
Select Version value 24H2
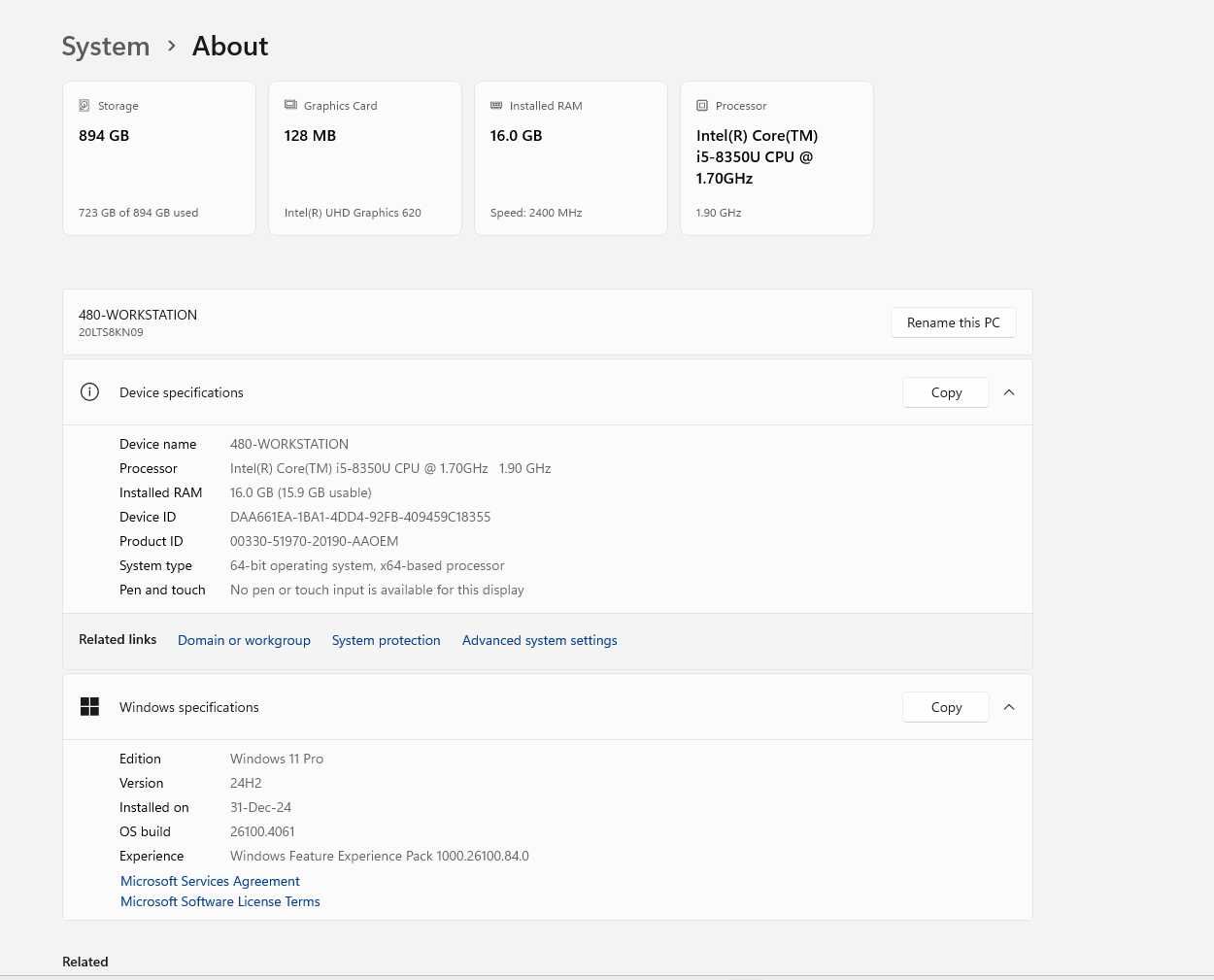coord(246,783)
